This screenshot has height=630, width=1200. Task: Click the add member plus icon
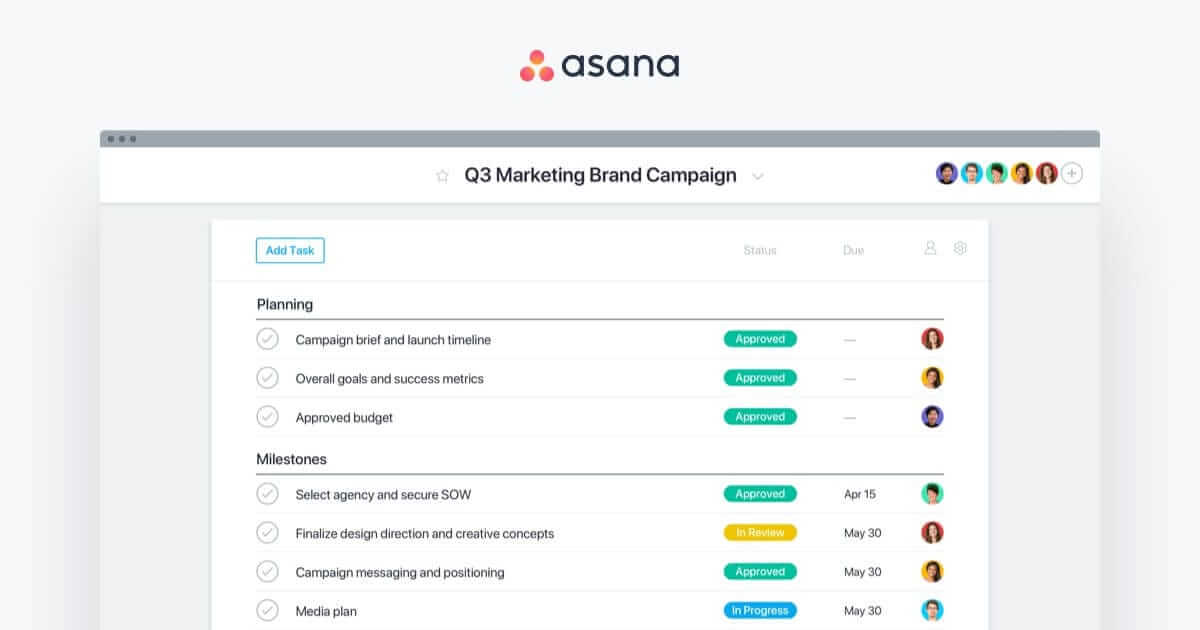pyautogui.click(x=1072, y=174)
